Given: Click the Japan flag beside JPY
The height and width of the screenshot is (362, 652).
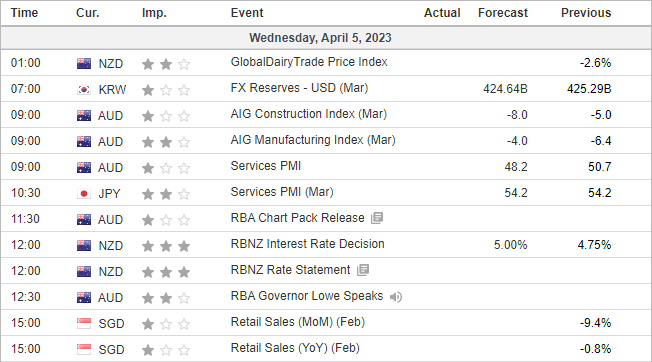Looking at the screenshot, I should 84,194.
